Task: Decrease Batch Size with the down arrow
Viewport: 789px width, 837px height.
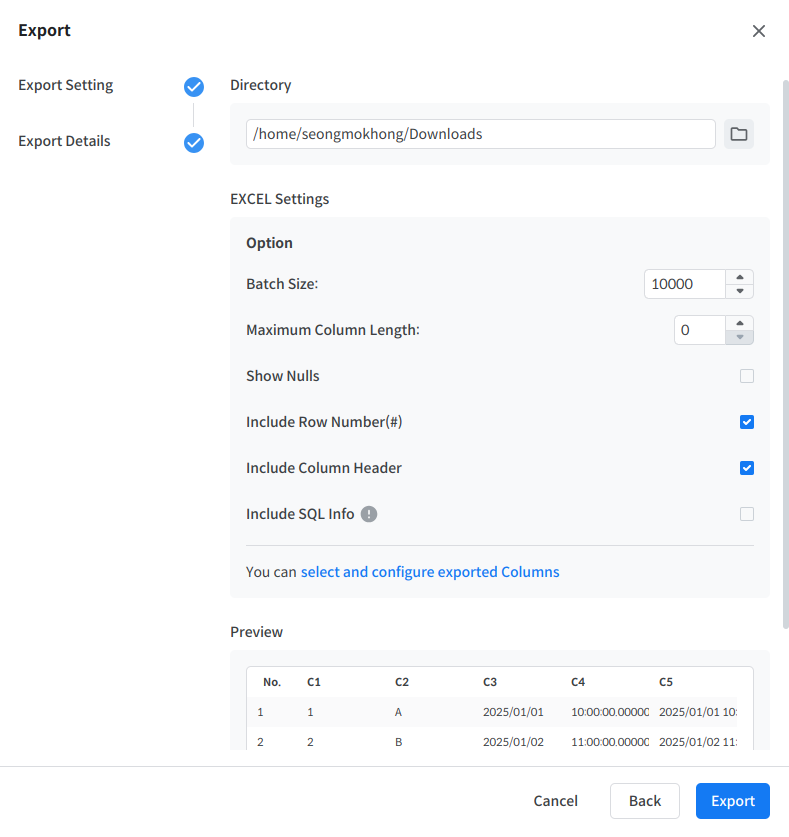Action: click(x=739, y=291)
